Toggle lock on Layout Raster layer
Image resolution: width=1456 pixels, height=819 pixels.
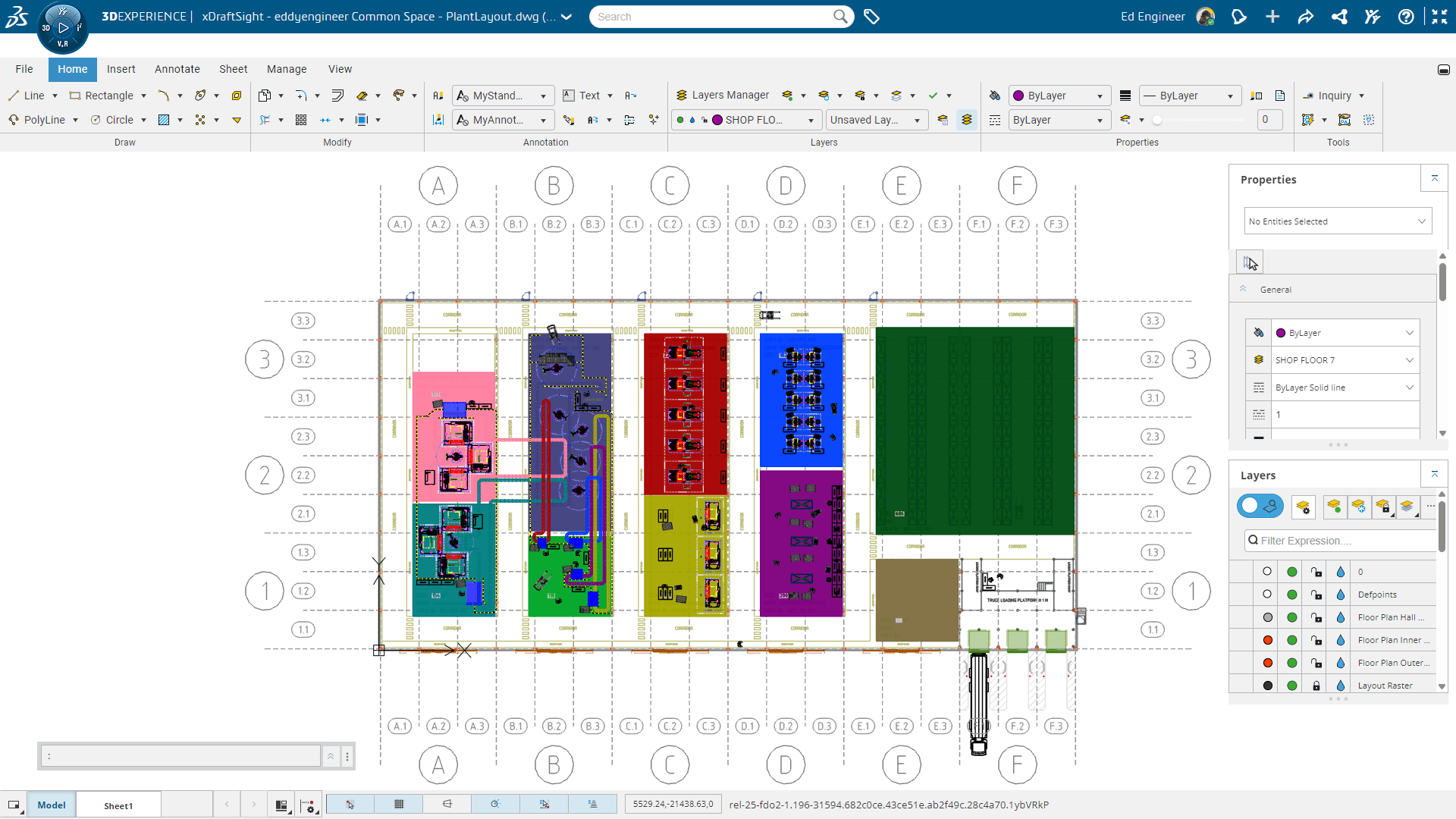pyautogui.click(x=1316, y=686)
